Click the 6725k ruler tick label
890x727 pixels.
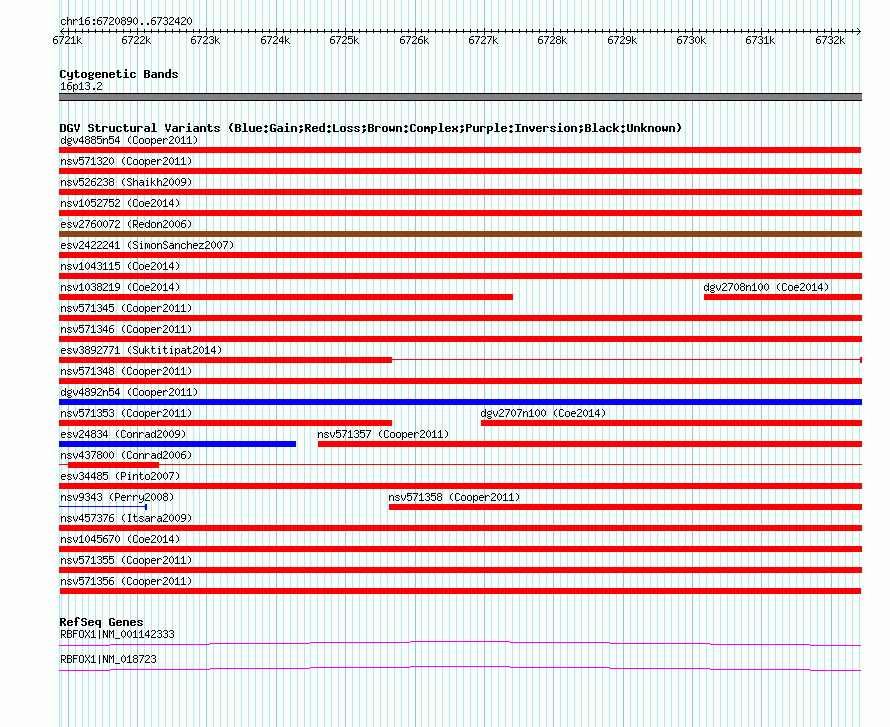pyautogui.click(x=344, y=40)
